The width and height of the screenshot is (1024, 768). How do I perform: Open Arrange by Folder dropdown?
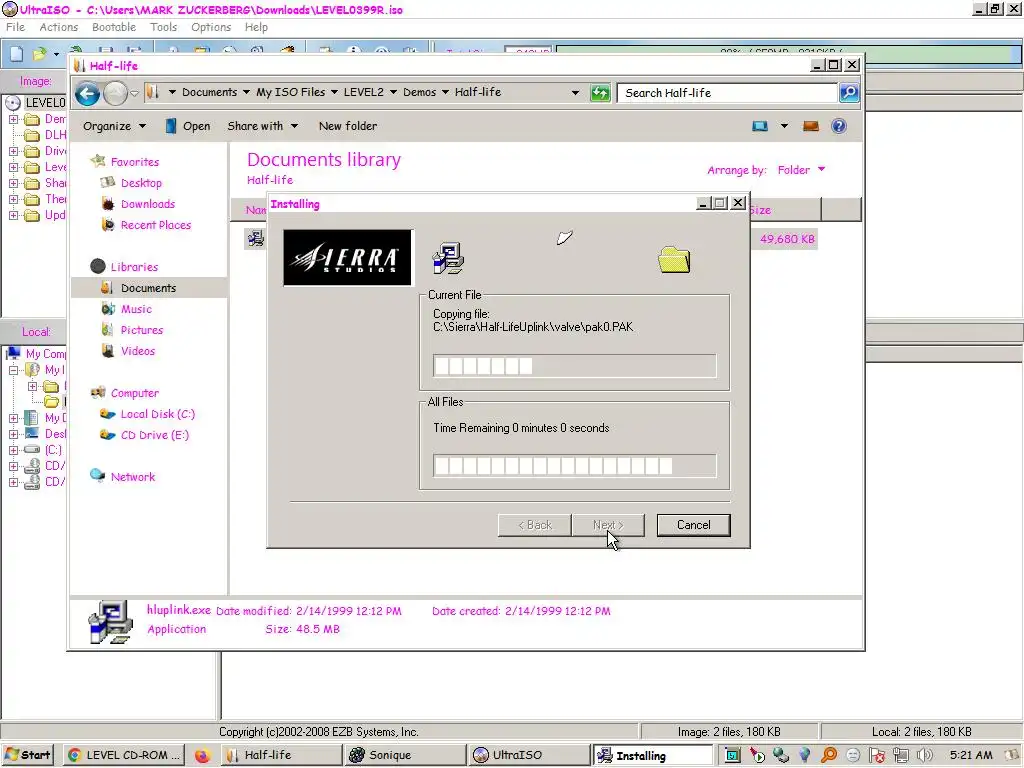point(801,170)
